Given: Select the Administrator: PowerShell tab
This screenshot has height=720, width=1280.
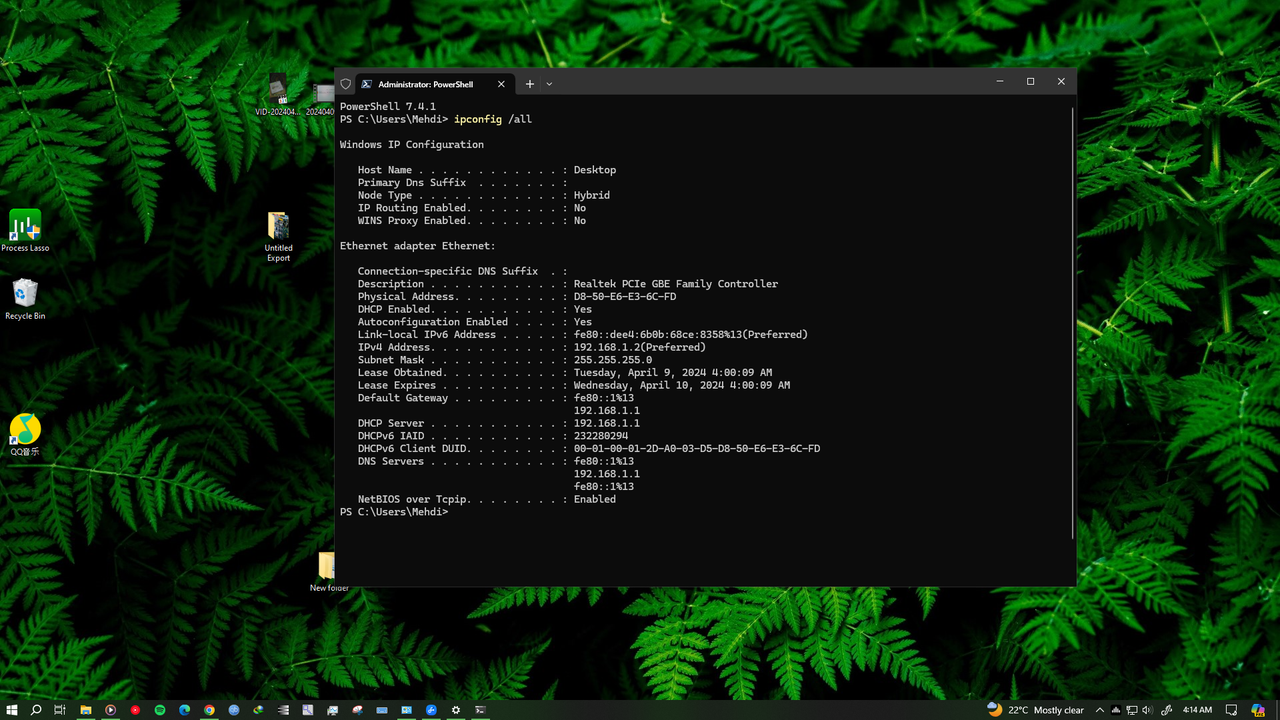Looking at the screenshot, I should pyautogui.click(x=434, y=84).
